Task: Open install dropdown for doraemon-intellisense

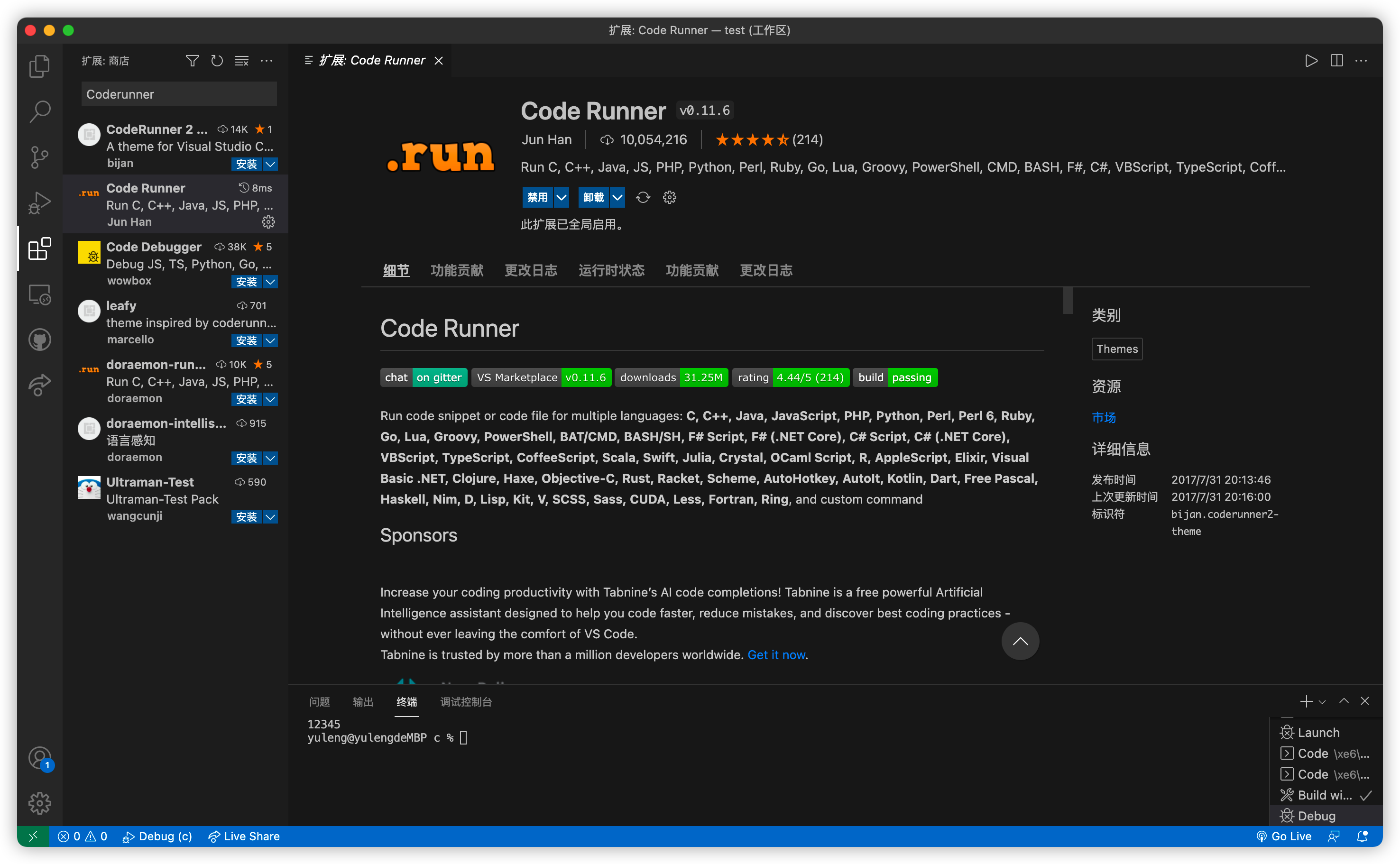Action: (x=270, y=458)
